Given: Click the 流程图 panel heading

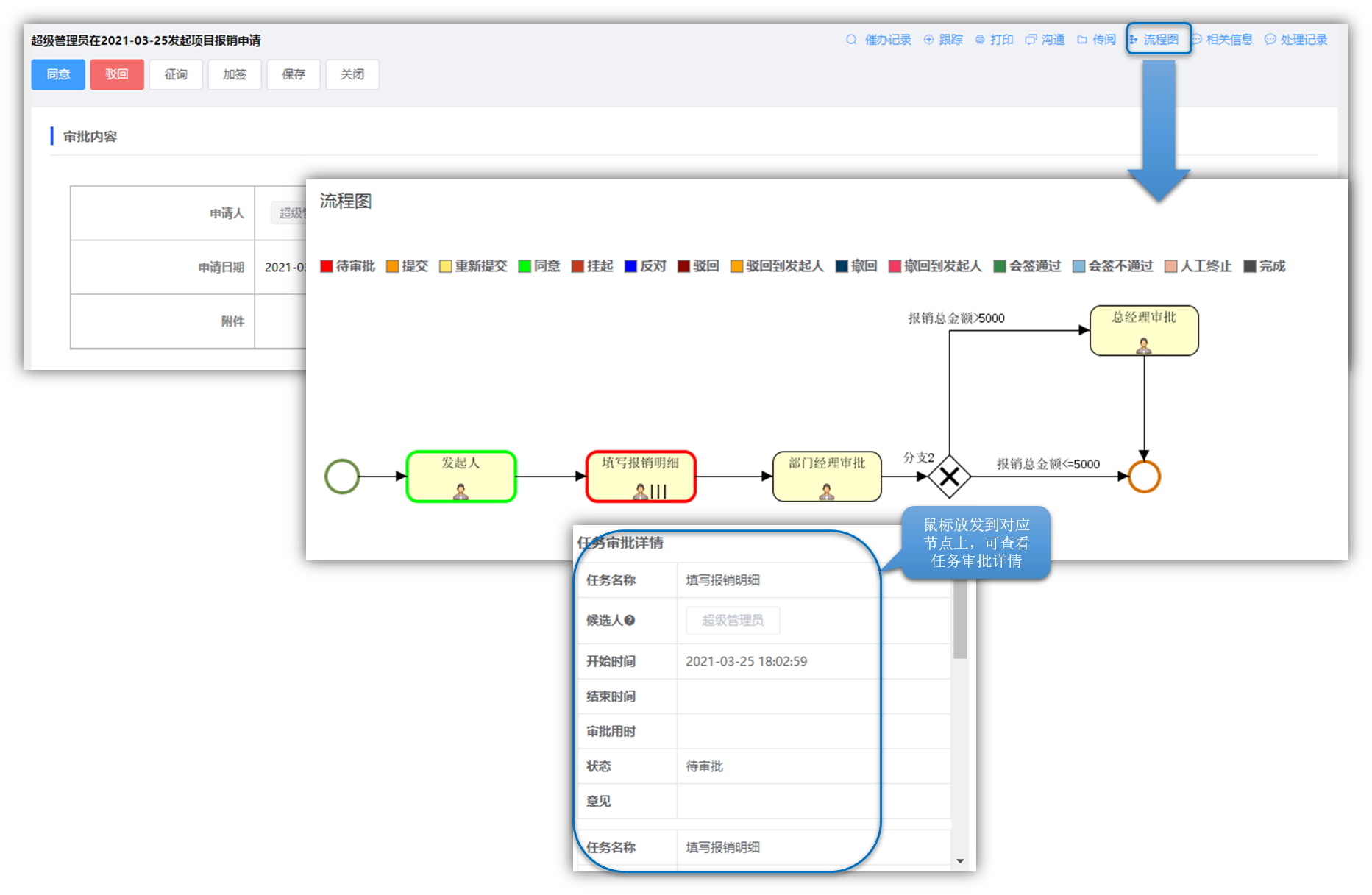Looking at the screenshot, I should (x=346, y=201).
